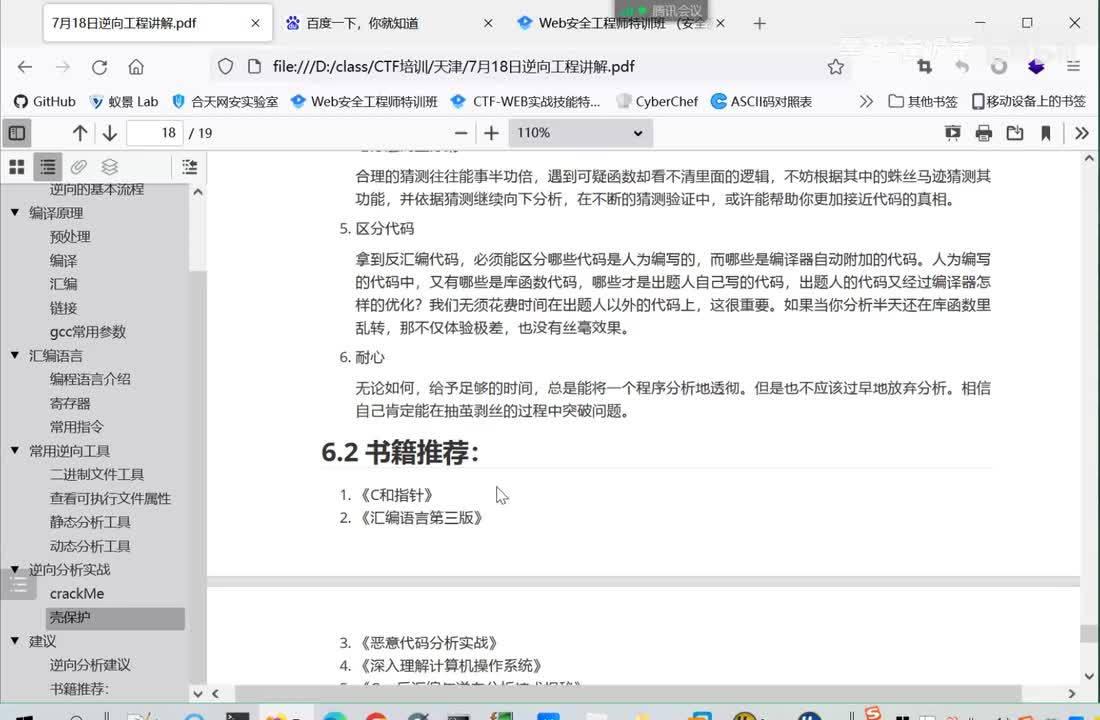
Task: Click the address bar file URL
Action: (453, 67)
